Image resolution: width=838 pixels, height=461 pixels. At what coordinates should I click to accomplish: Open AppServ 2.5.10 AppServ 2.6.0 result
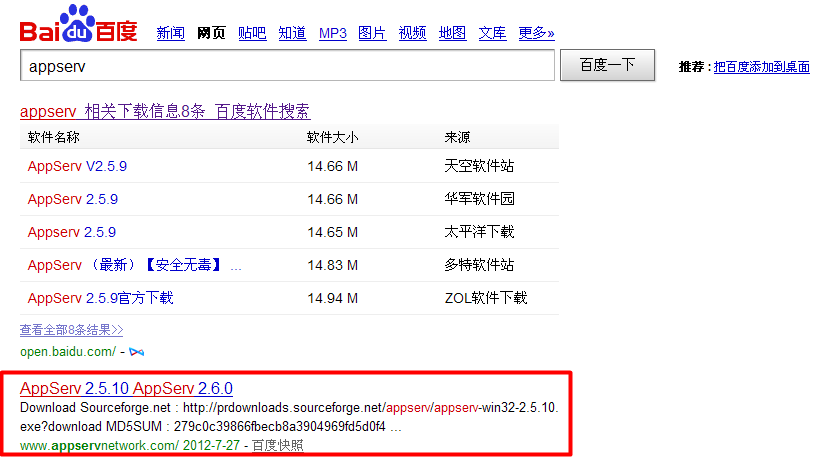(126, 388)
